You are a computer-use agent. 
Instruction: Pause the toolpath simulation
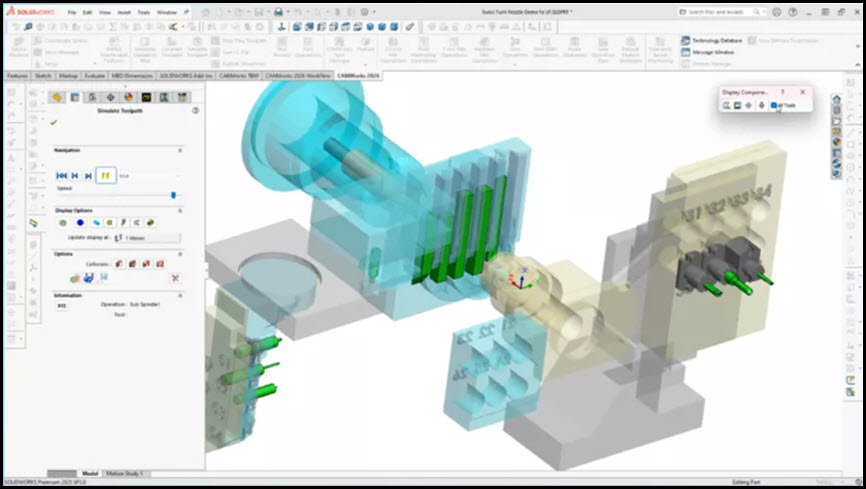point(105,176)
